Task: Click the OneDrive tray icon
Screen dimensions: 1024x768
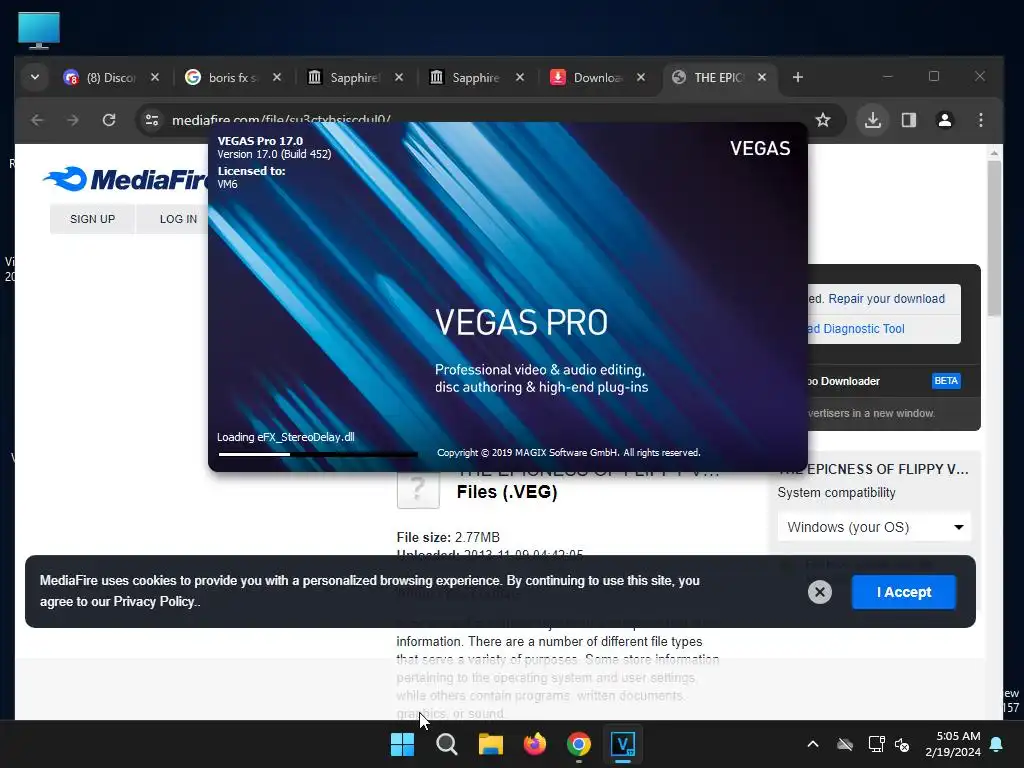Action: tap(845, 744)
